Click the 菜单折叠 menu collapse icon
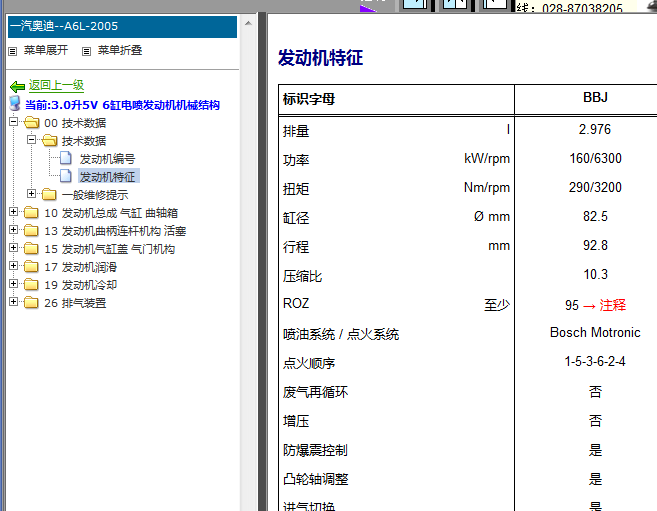The width and height of the screenshot is (657, 511). point(86,51)
